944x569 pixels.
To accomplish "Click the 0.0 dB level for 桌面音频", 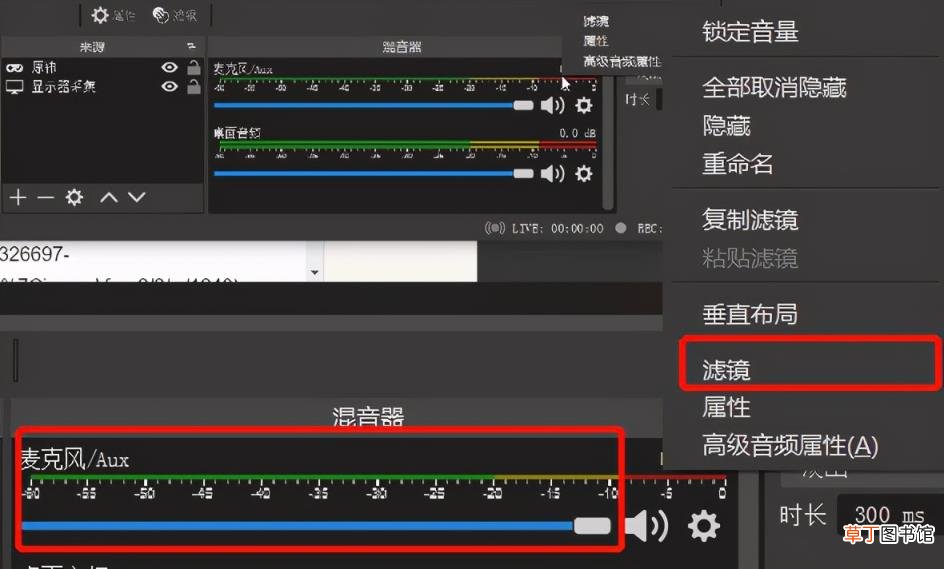I will 577,133.
